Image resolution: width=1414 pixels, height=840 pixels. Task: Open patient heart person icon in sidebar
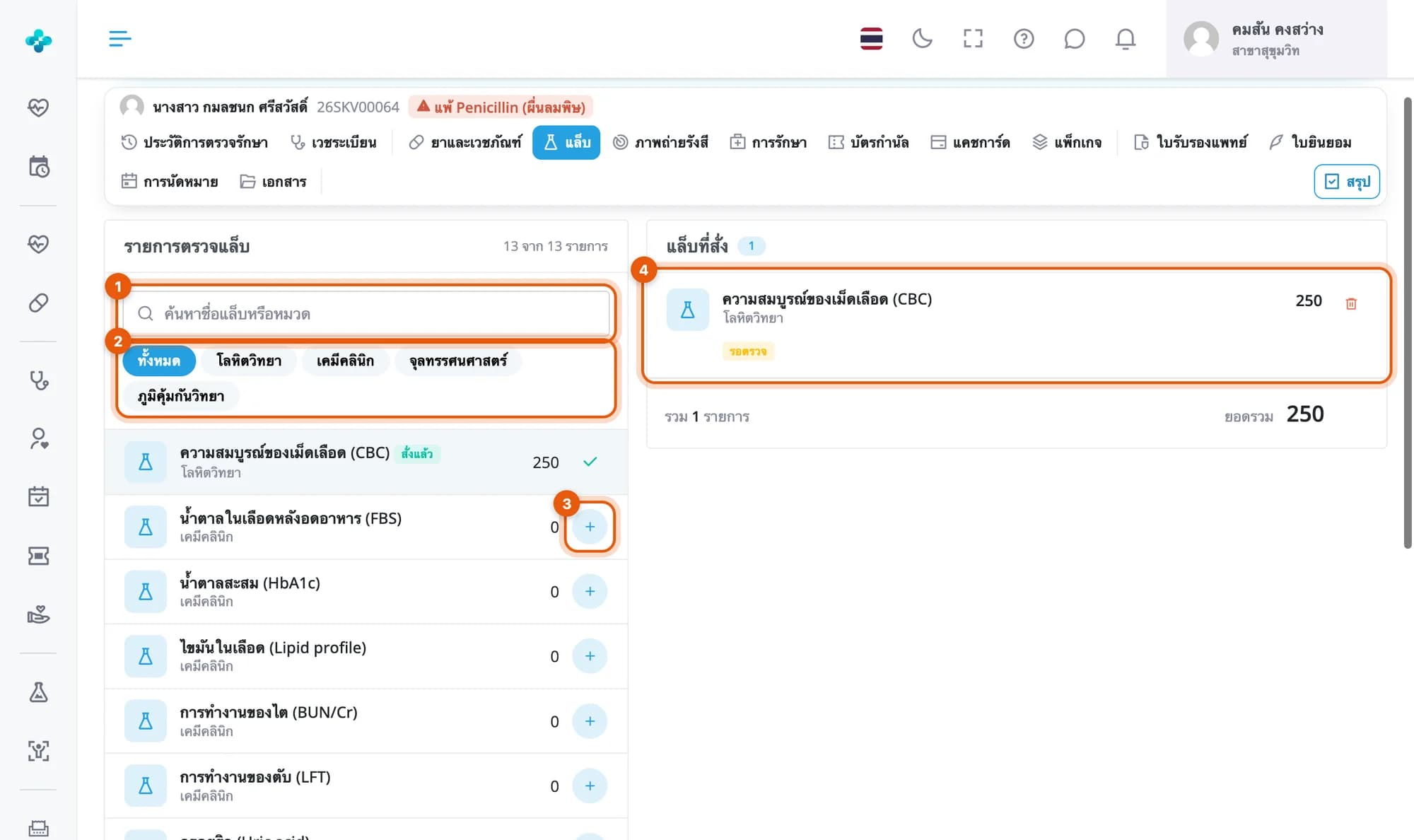pyautogui.click(x=38, y=438)
